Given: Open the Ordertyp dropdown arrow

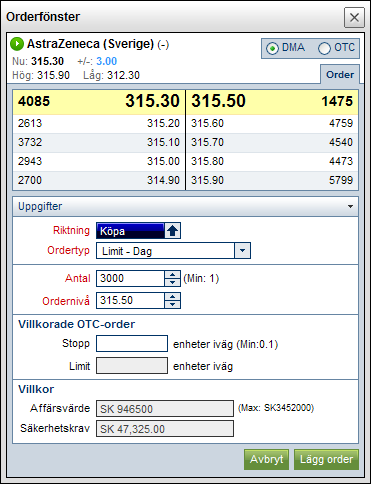Looking at the screenshot, I should click(242, 251).
